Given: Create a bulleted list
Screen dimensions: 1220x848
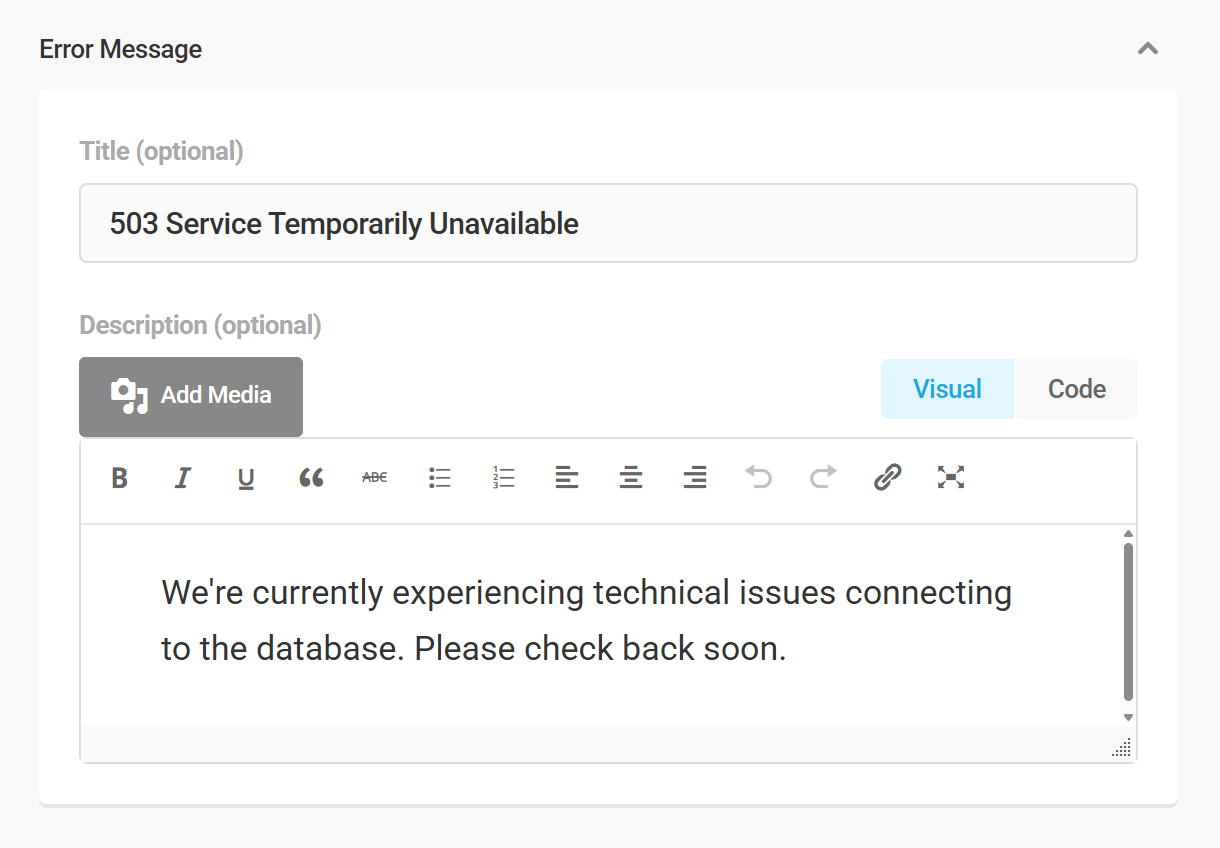Looking at the screenshot, I should [x=439, y=478].
